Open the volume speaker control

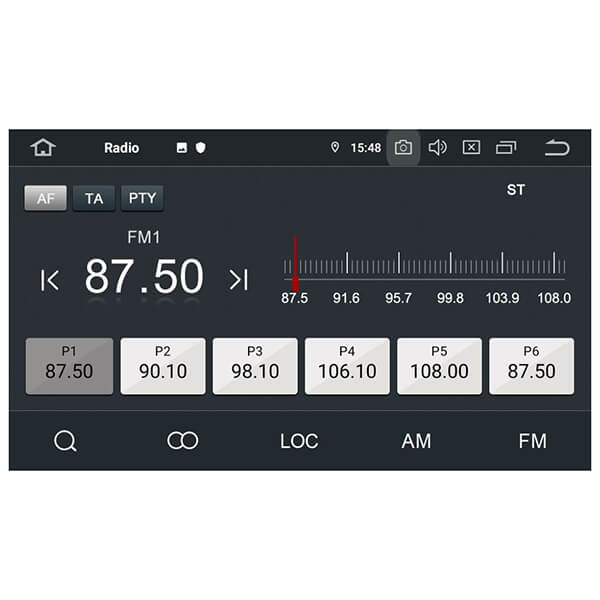tap(437, 148)
